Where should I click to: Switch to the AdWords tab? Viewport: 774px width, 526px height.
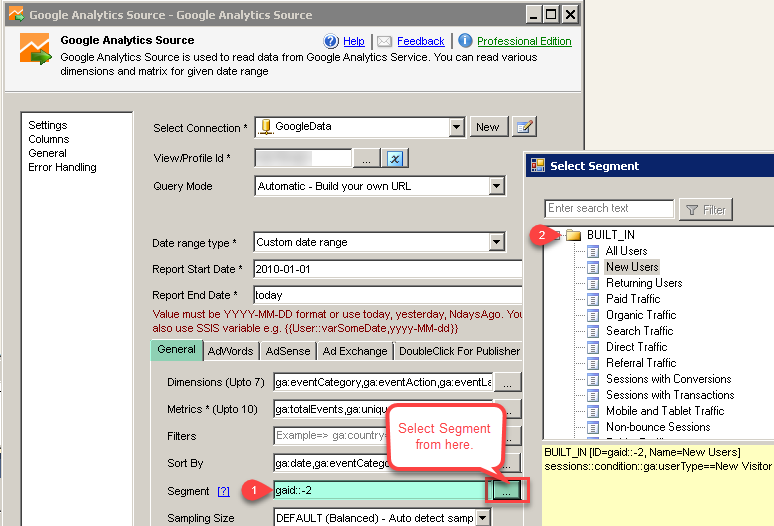pos(231,351)
